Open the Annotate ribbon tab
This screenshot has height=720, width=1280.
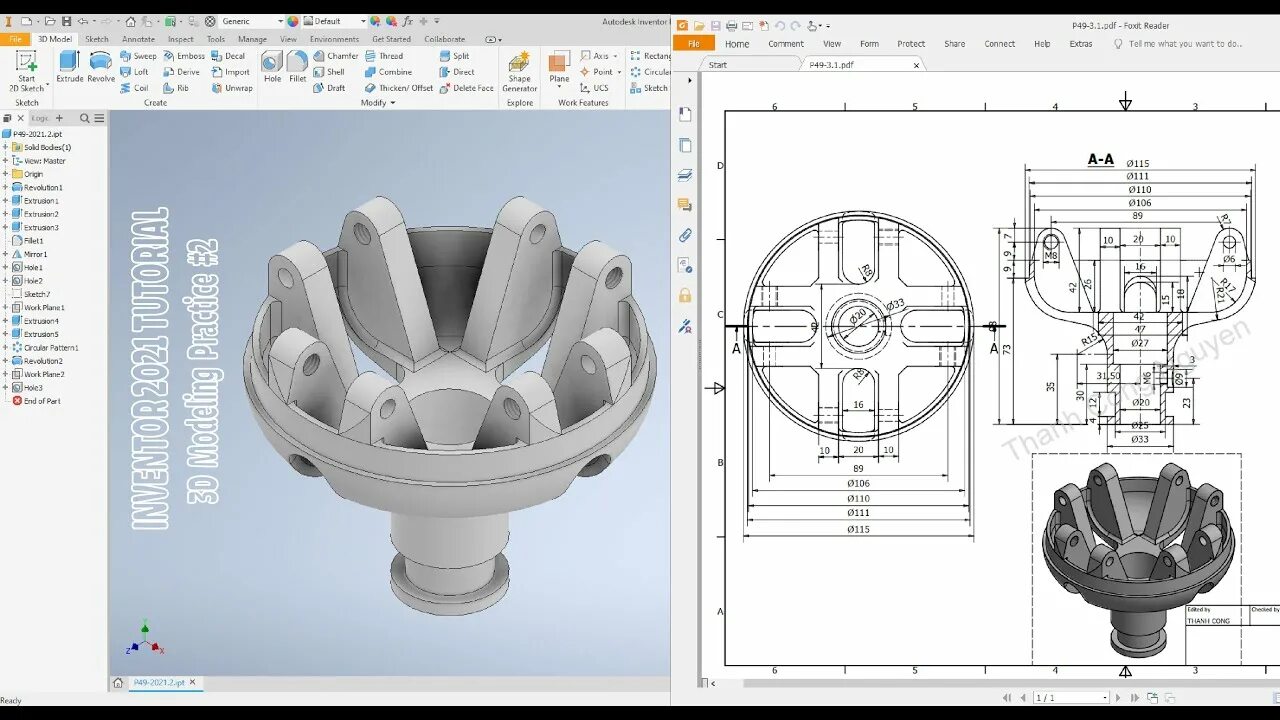pos(138,39)
